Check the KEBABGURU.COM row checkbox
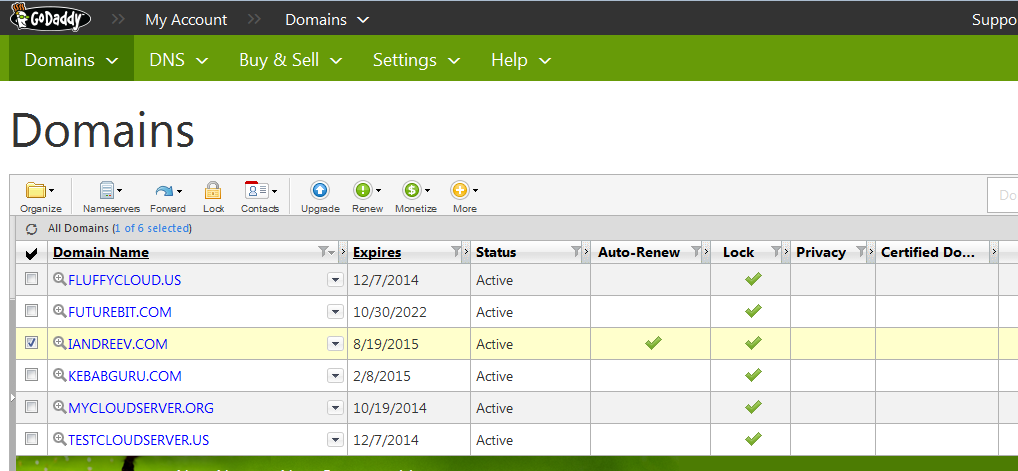The image size is (1018, 471). click(x=31, y=374)
